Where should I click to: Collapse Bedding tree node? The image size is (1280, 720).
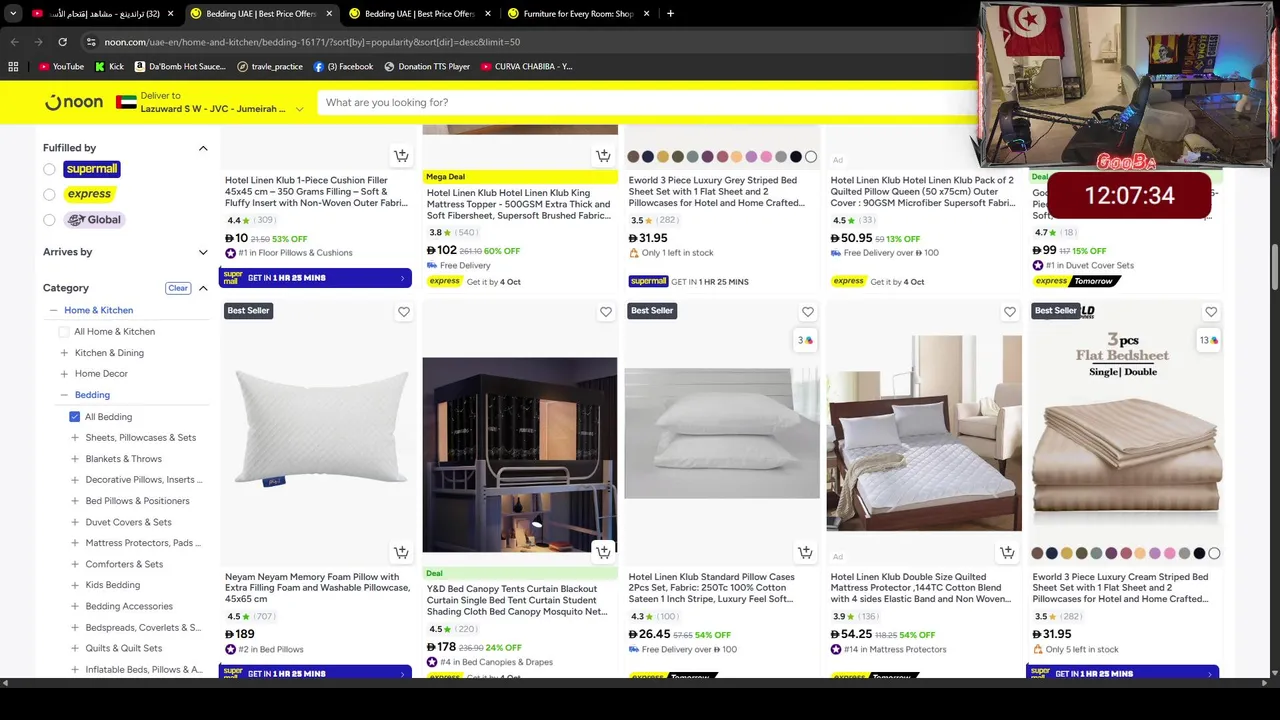pos(64,395)
